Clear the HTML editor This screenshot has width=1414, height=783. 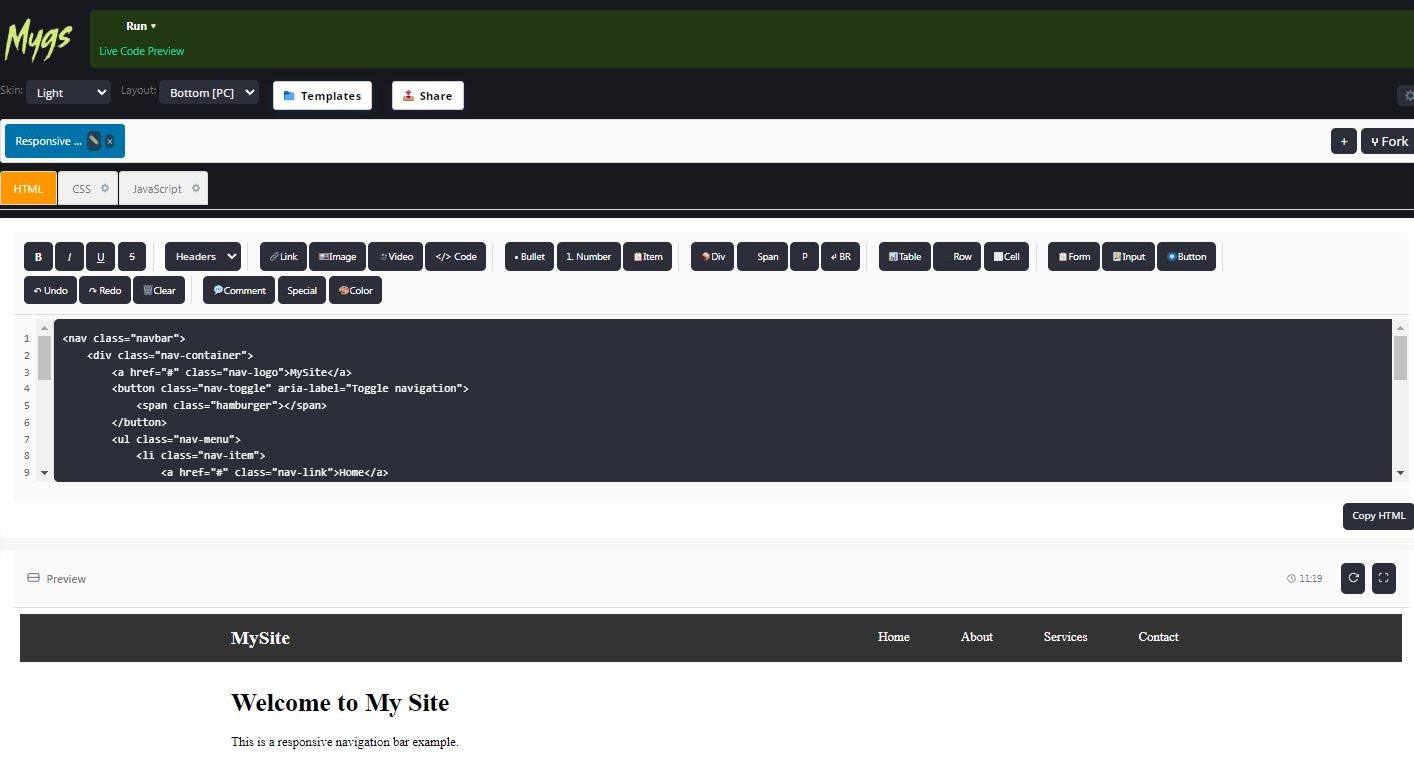coord(159,291)
